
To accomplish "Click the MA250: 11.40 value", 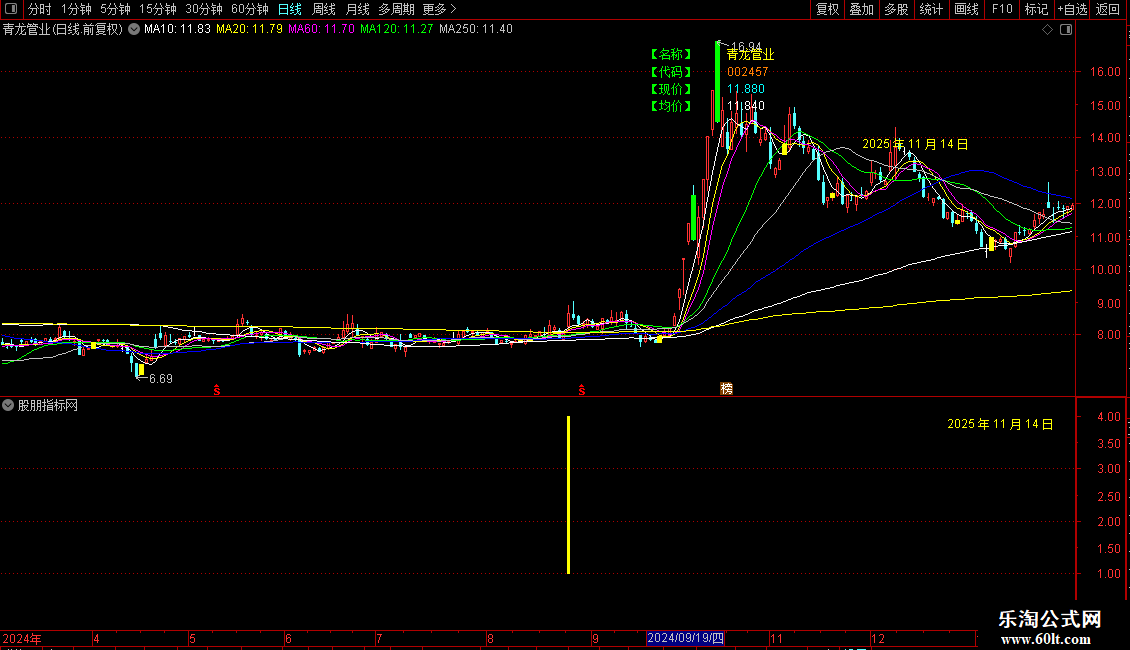I will coord(476,30).
